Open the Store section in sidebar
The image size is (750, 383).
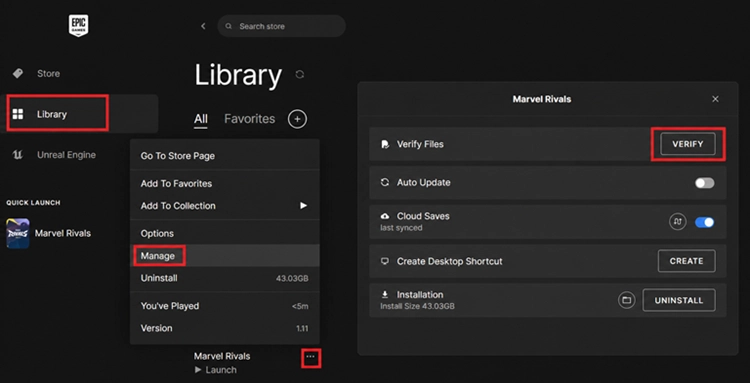coord(48,74)
